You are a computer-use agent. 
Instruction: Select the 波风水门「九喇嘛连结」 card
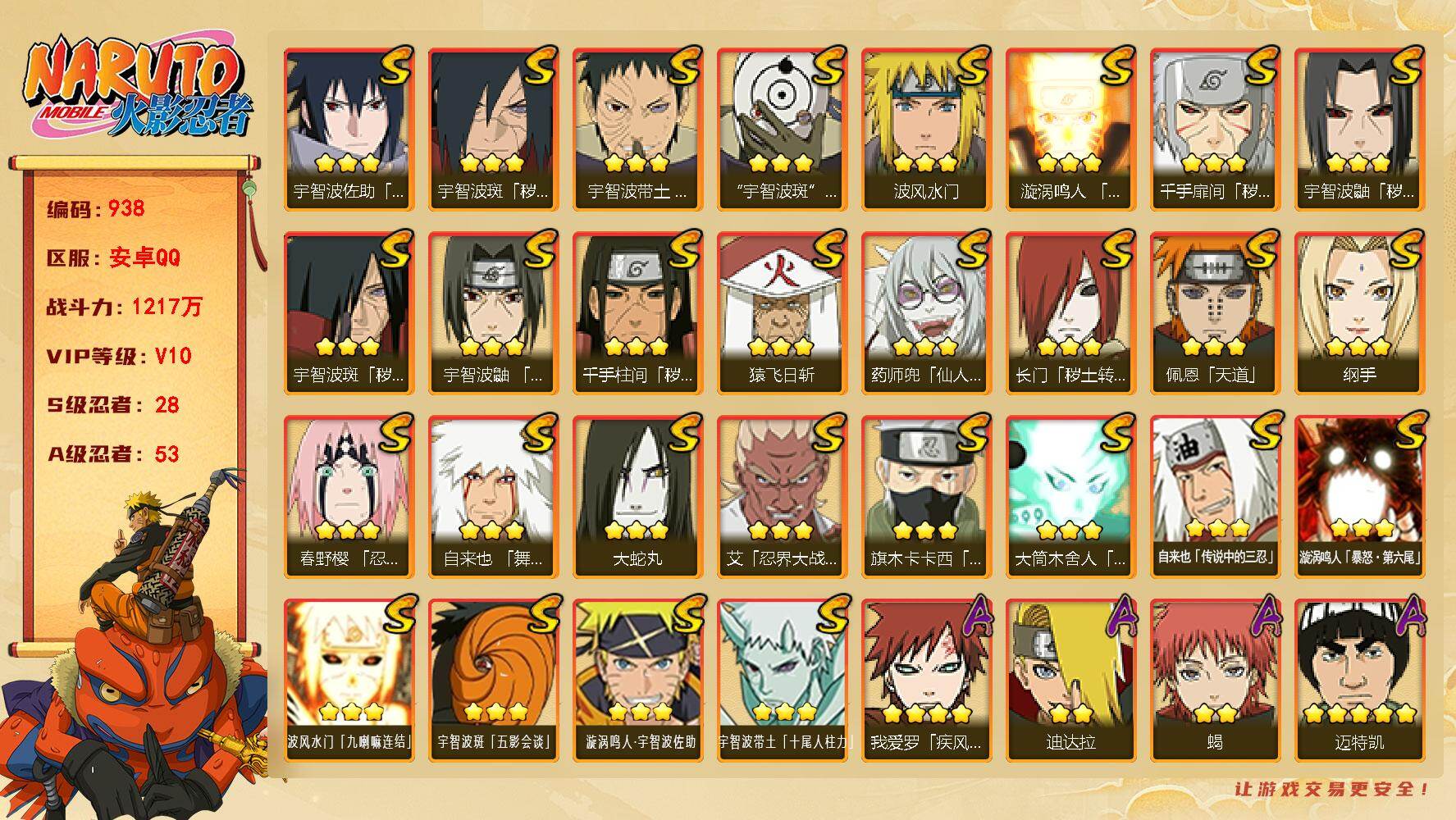pos(349,681)
